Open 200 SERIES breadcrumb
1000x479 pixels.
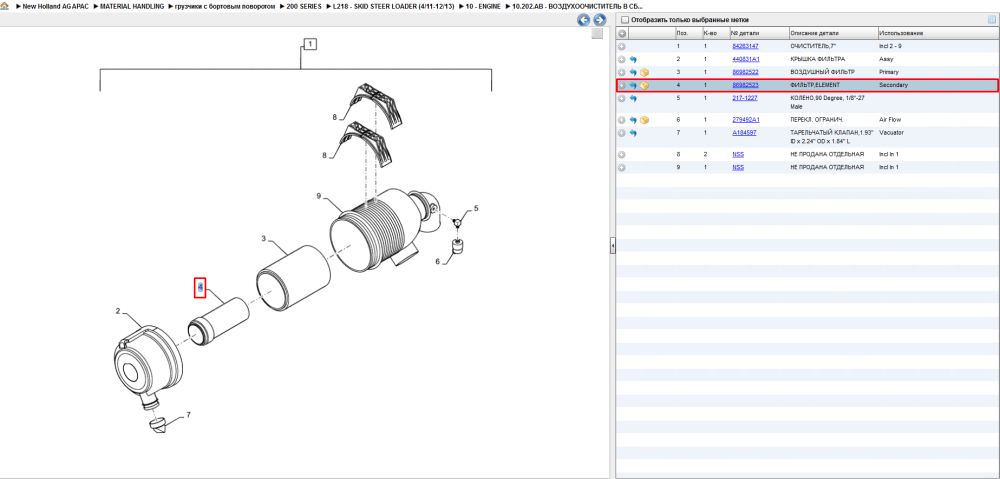click(x=304, y=6)
